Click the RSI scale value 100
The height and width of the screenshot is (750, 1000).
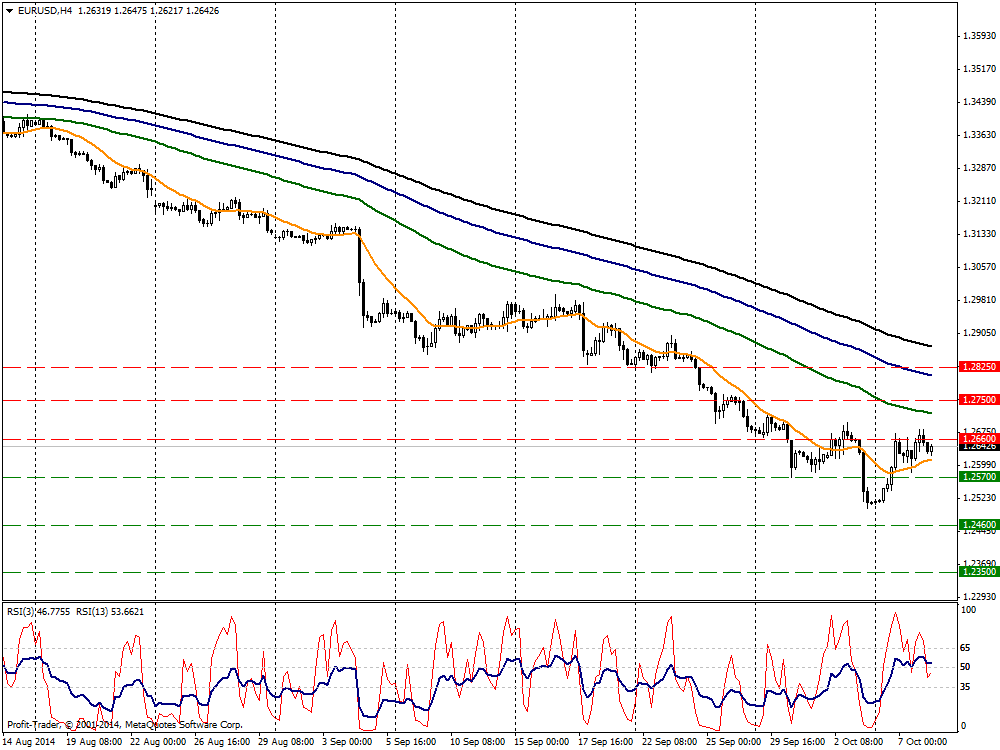[x=968, y=610]
